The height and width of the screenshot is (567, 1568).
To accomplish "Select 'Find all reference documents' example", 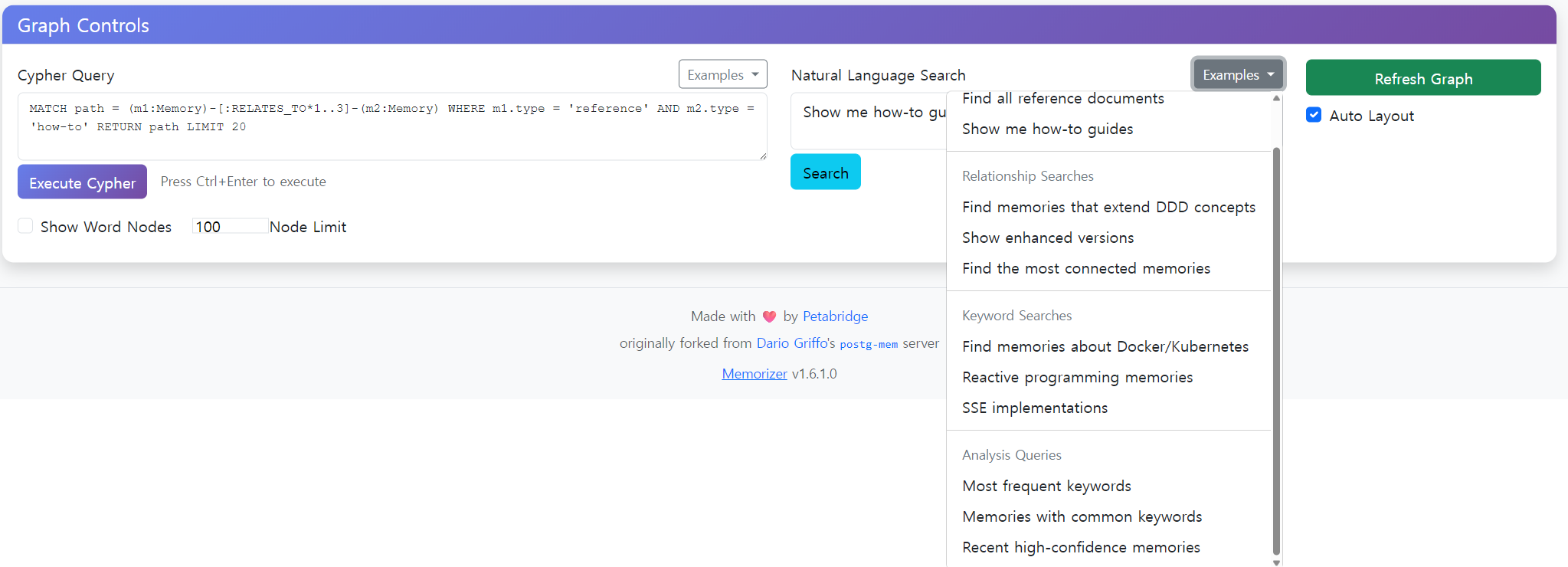I will pos(1062,99).
